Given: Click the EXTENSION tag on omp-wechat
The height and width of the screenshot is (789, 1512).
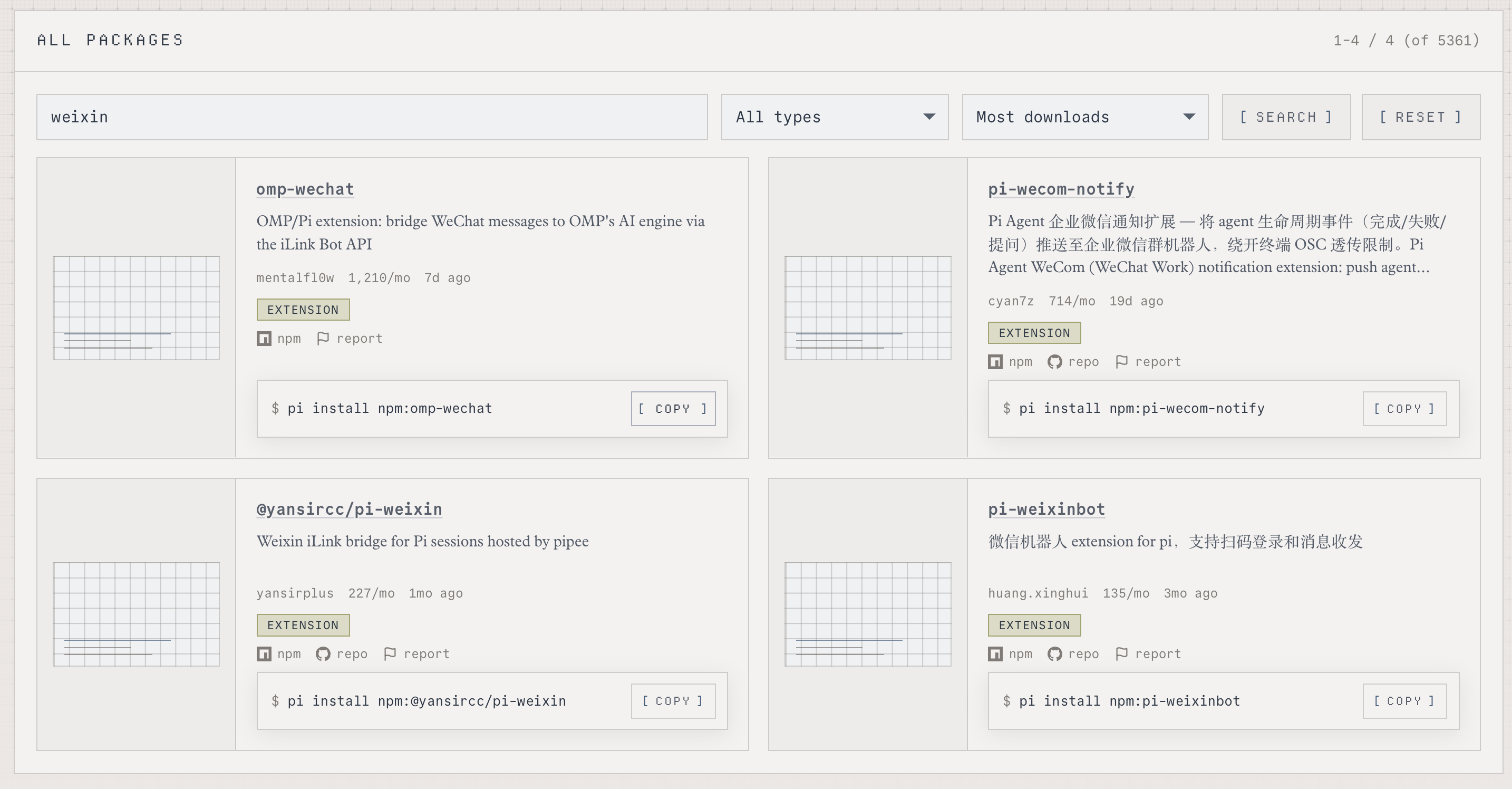Looking at the screenshot, I should pos(303,310).
